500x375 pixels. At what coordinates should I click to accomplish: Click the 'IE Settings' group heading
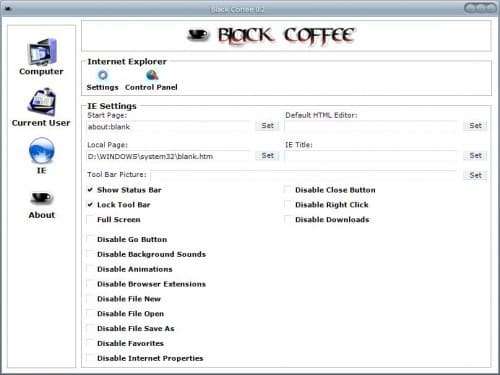[112, 106]
